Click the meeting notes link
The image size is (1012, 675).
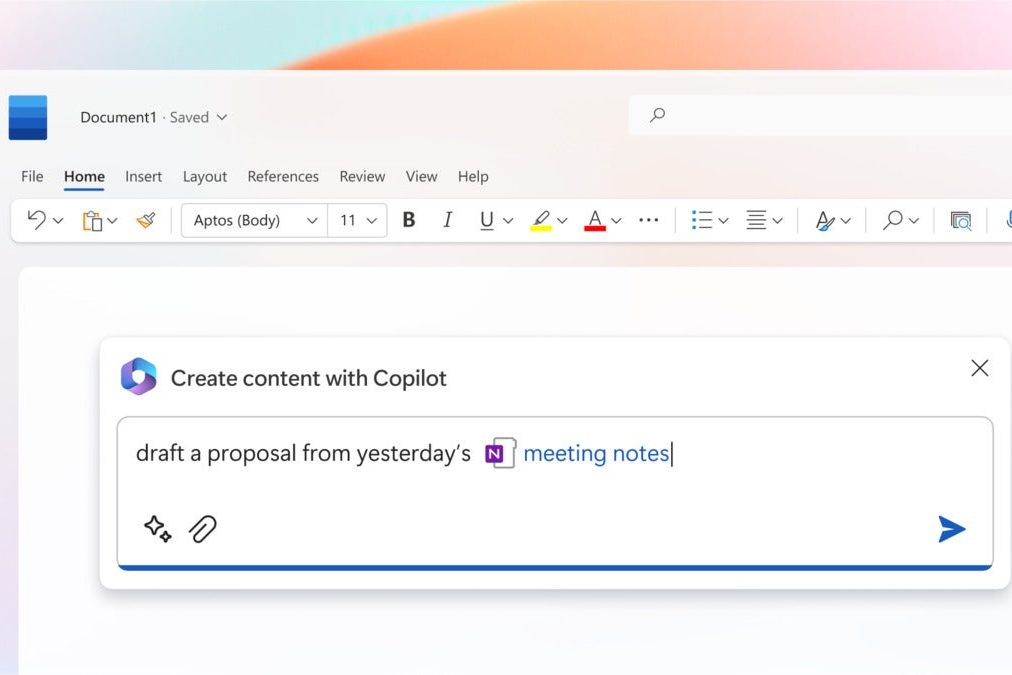point(597,453)
